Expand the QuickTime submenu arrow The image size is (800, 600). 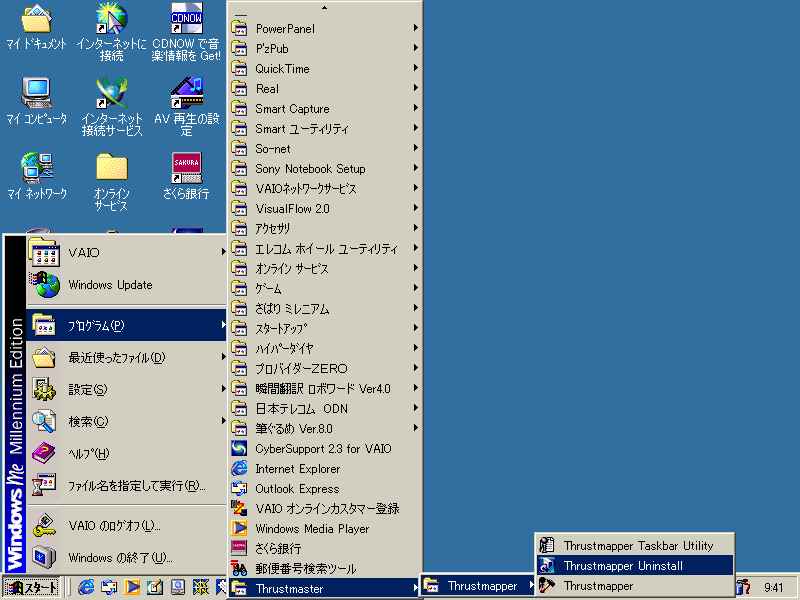coord(416,68)
